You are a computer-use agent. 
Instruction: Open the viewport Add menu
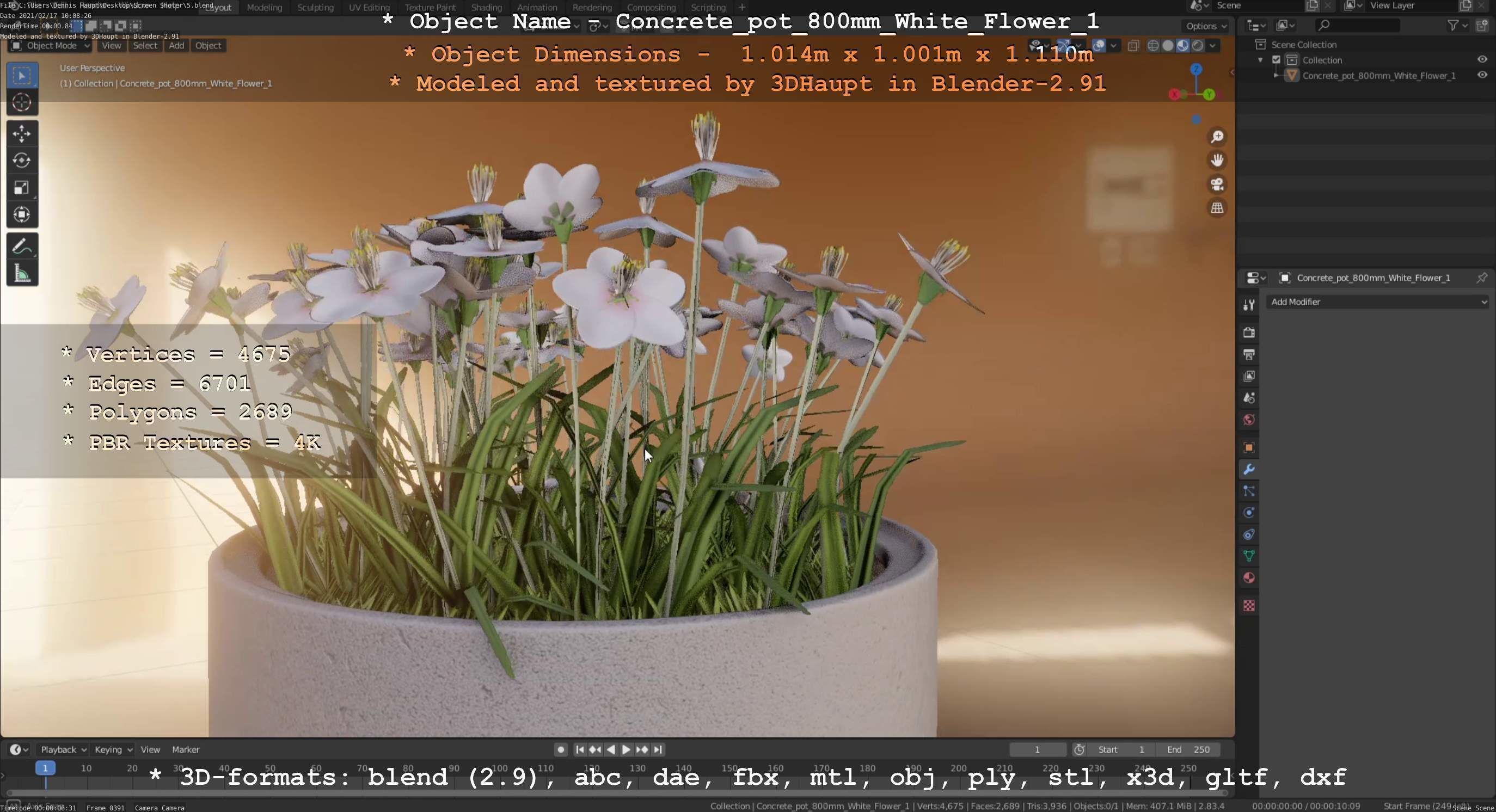point(176,45)
